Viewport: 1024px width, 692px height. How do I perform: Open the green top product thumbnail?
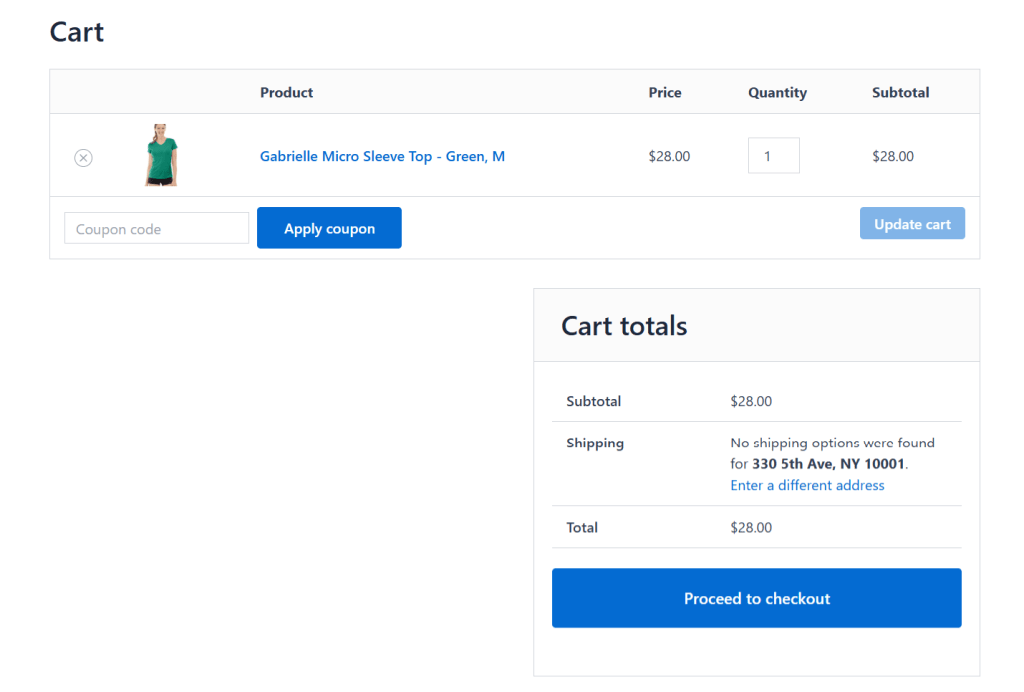[161, 156]
